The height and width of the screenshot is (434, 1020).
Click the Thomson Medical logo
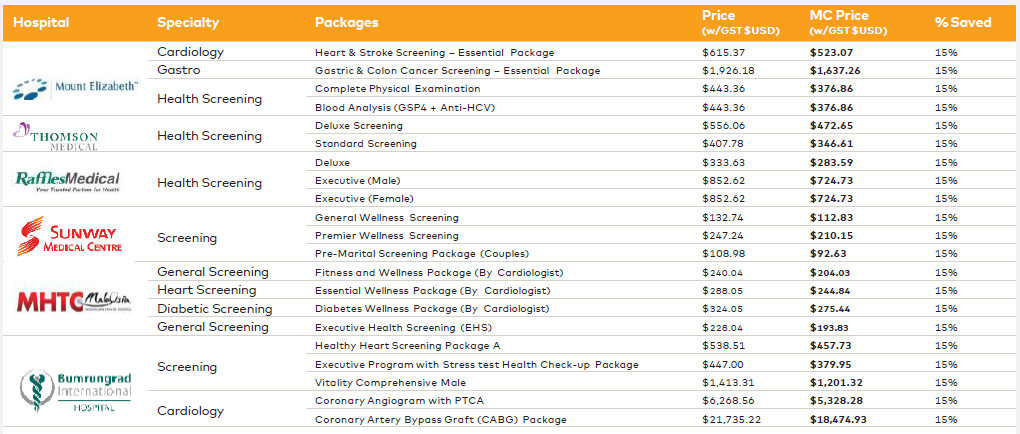pos(55,136)
